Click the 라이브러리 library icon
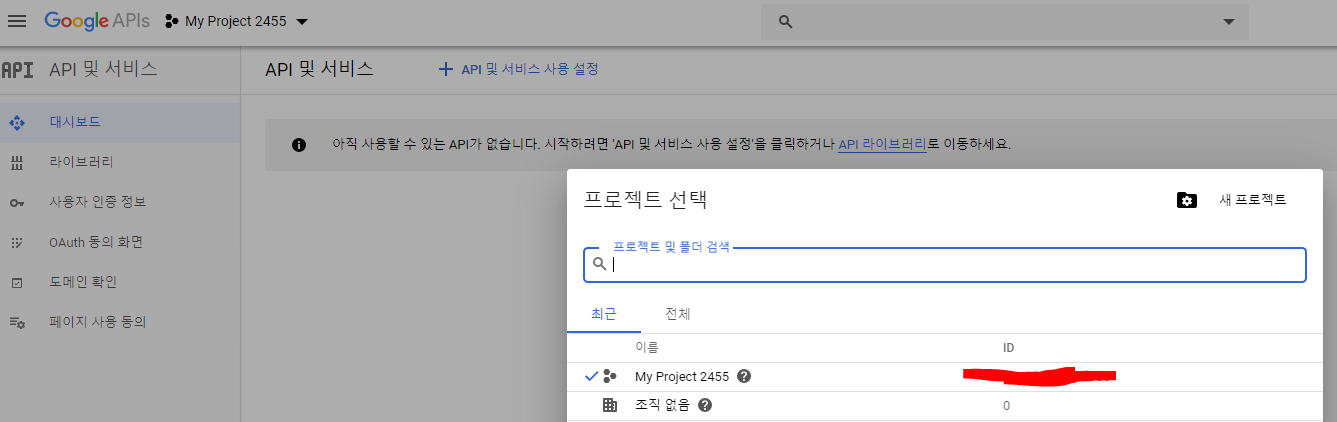This screenshot has height=422, width=1337. click(16, 162)
